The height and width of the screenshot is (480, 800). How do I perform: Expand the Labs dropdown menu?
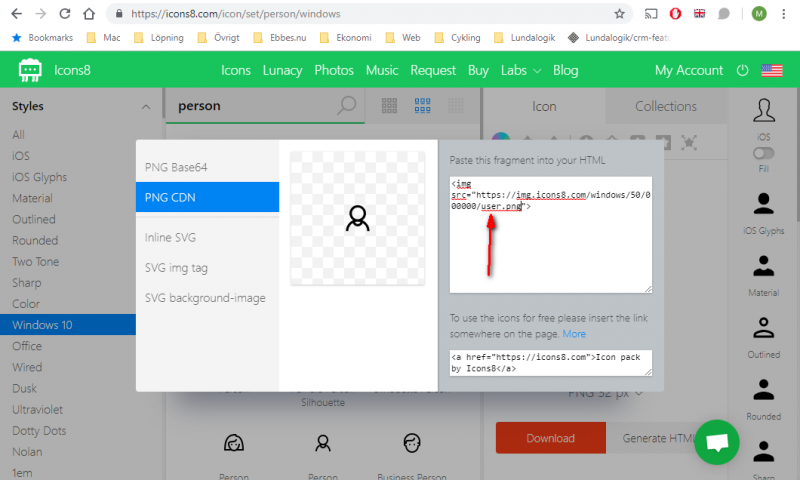coord(520,70)
